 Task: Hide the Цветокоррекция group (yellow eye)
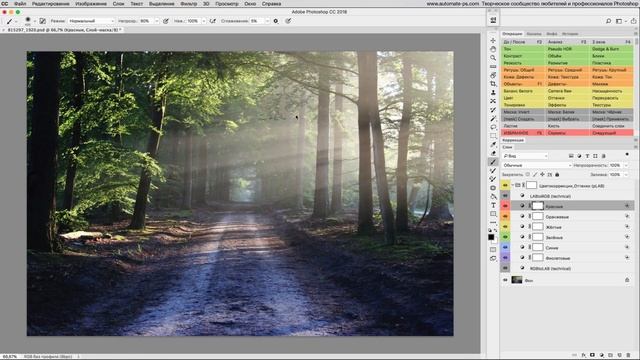(x=505, y=186)
